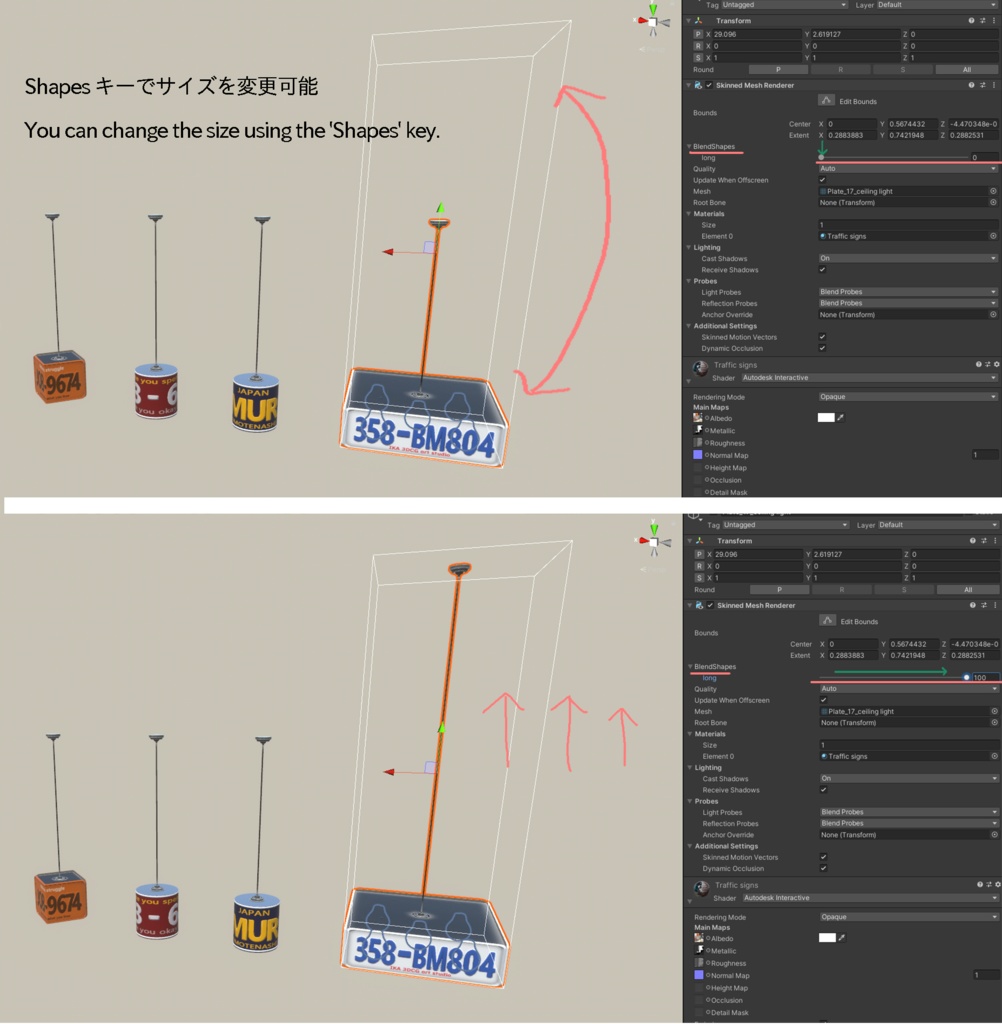Click the Transform help icon in the upper inspector
Screen dimensions: 1002x1024
point(971,21)
